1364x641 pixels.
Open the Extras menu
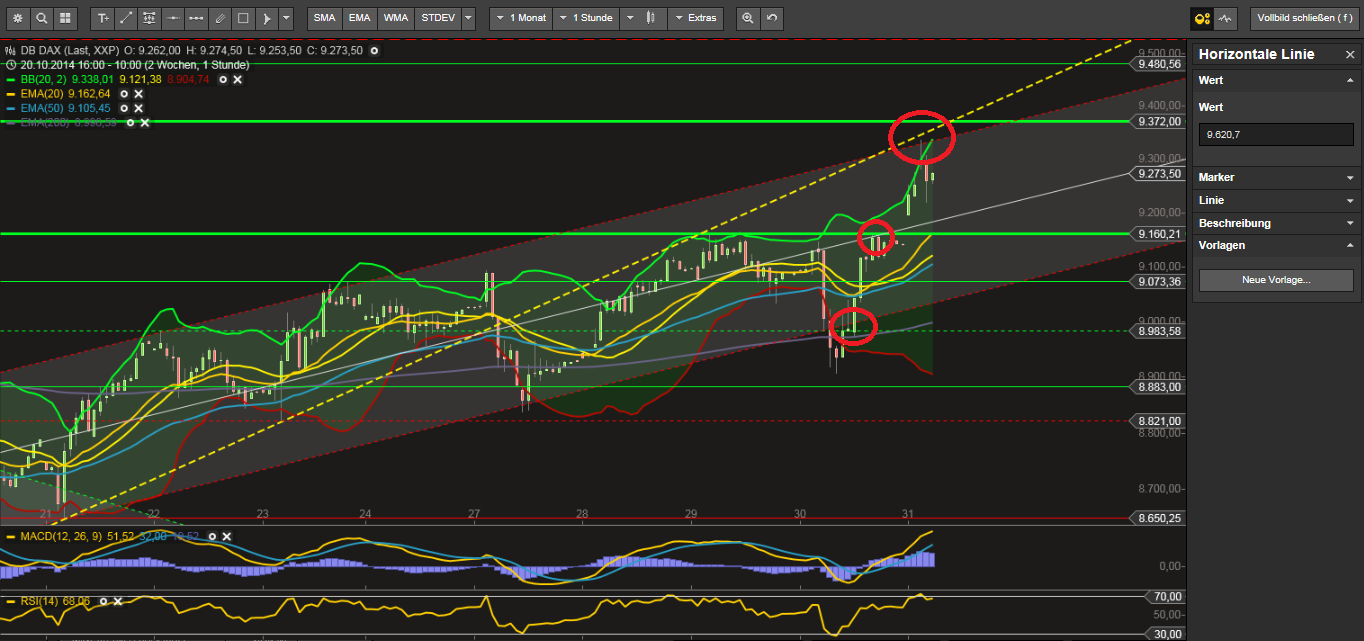[x=695, y=18]
